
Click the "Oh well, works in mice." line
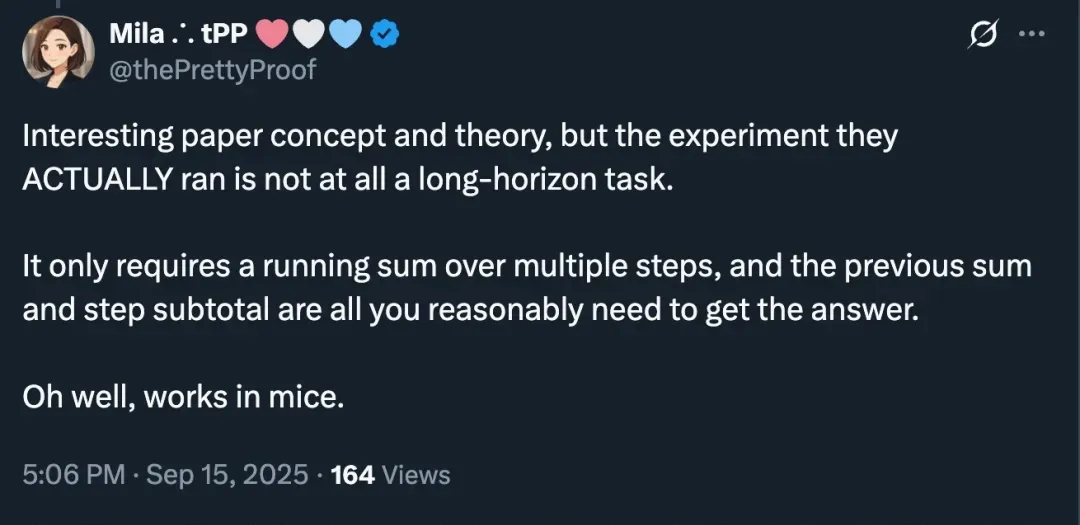(x=183, y=396)
